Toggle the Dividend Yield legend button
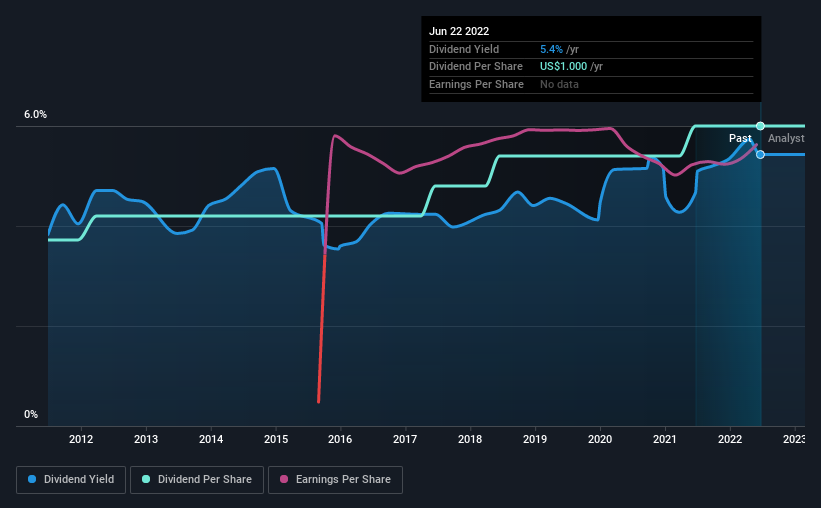 tap(71, 480)
